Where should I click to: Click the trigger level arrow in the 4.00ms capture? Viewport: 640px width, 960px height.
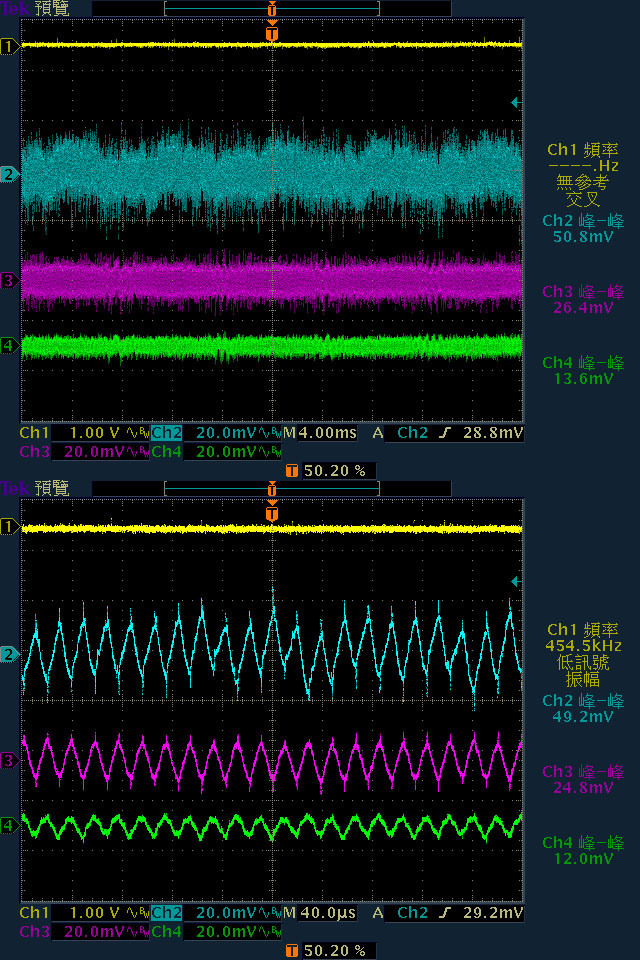pyautogui.click(x=516, y=103)
